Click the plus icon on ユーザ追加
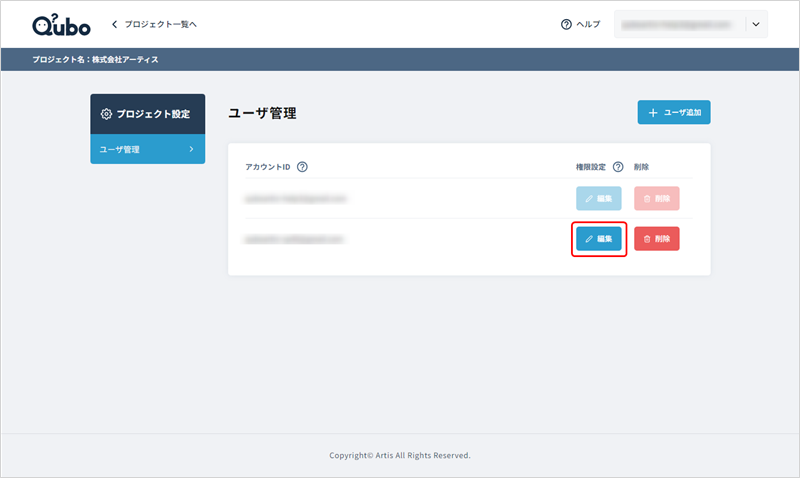 click(653, 113)
